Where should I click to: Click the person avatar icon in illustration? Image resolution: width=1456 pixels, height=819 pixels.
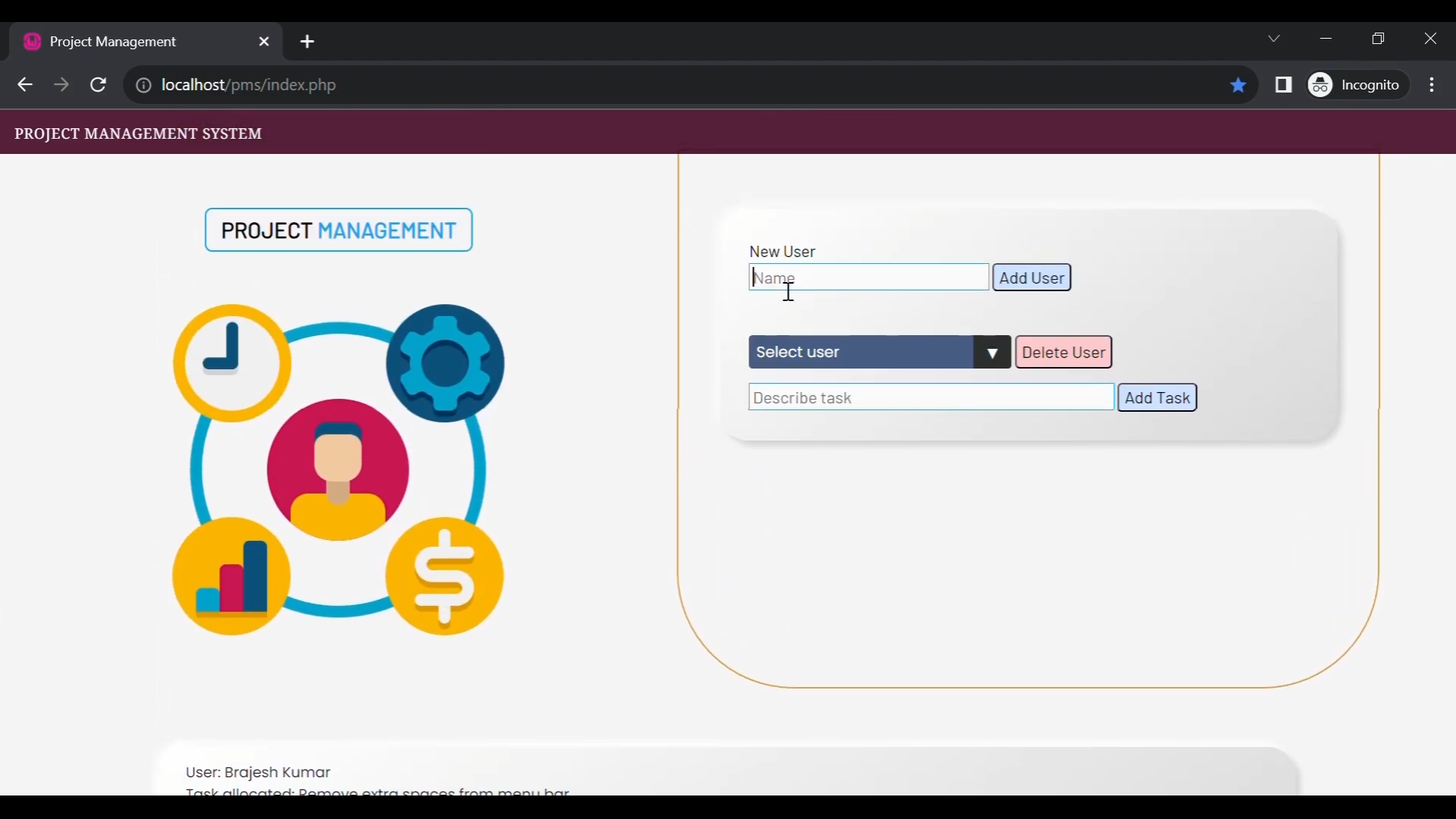point(338,470)
